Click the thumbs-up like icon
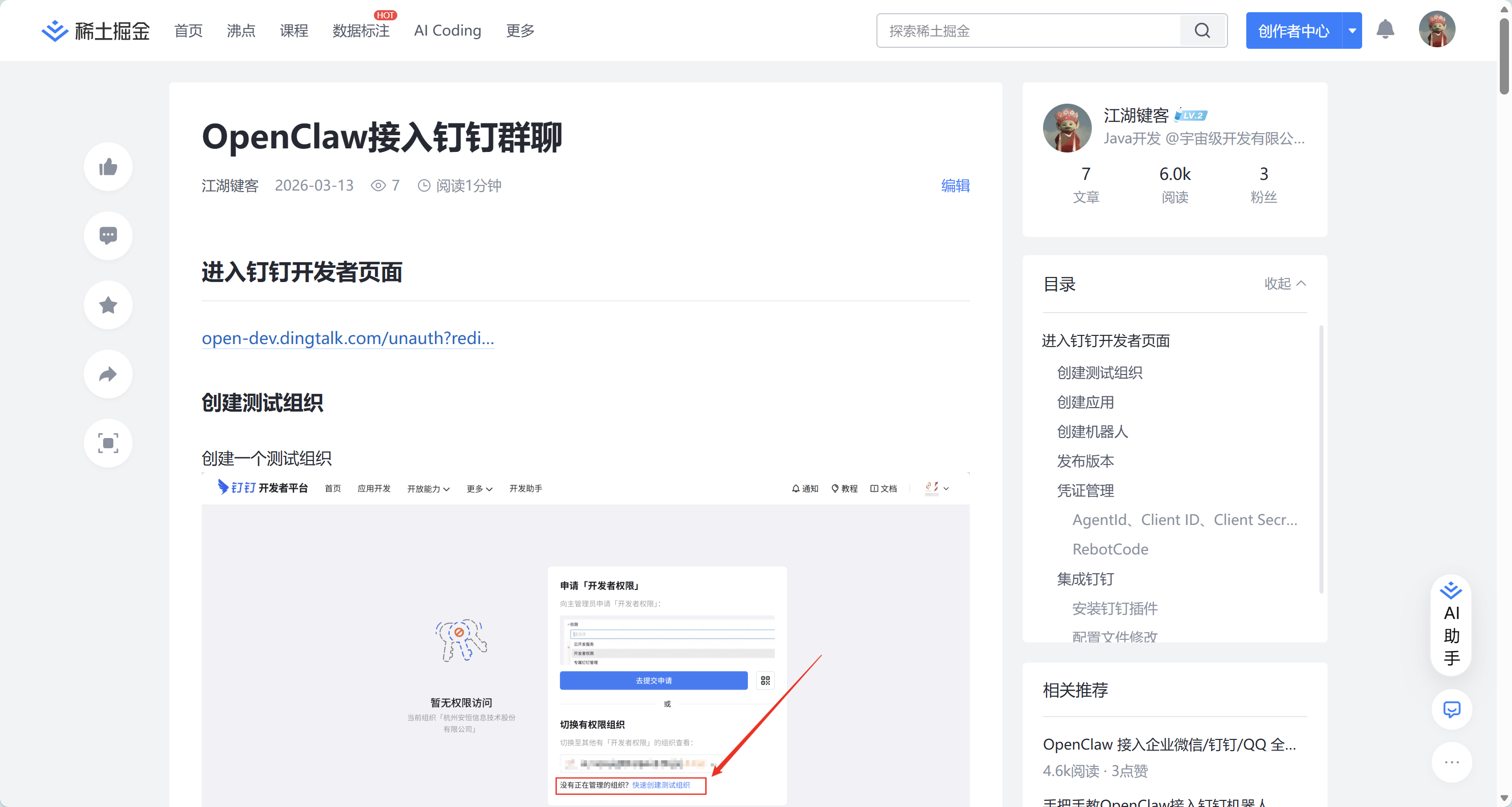 [108, 167]
